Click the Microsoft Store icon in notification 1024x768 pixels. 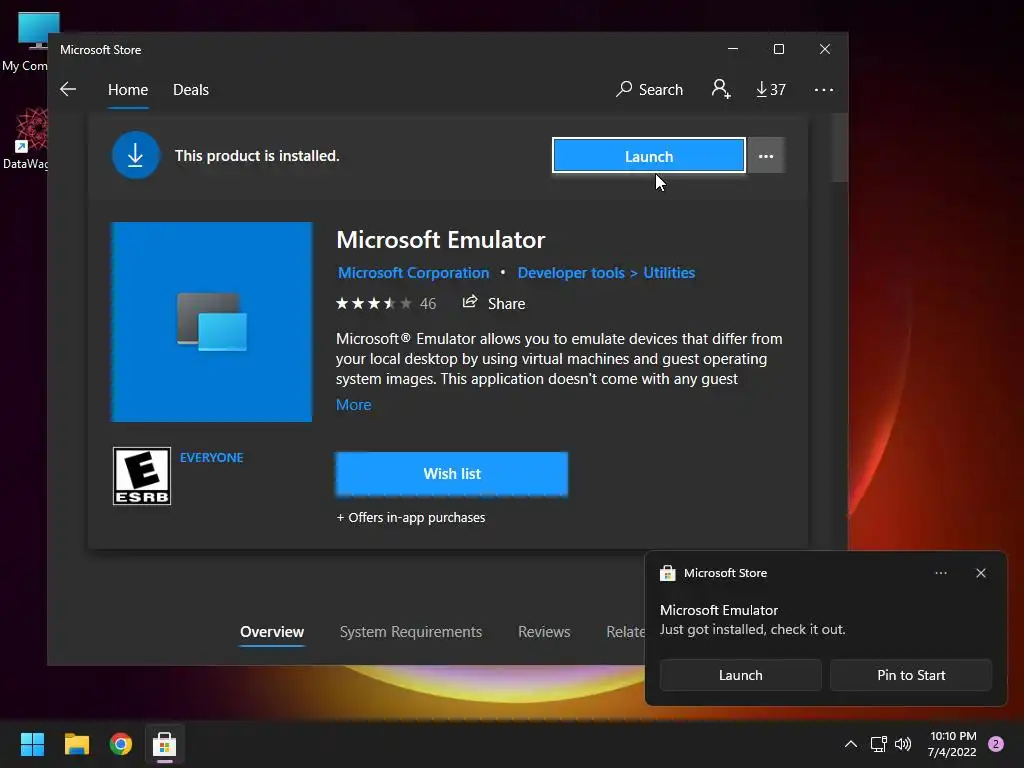(x=667, y=573)
